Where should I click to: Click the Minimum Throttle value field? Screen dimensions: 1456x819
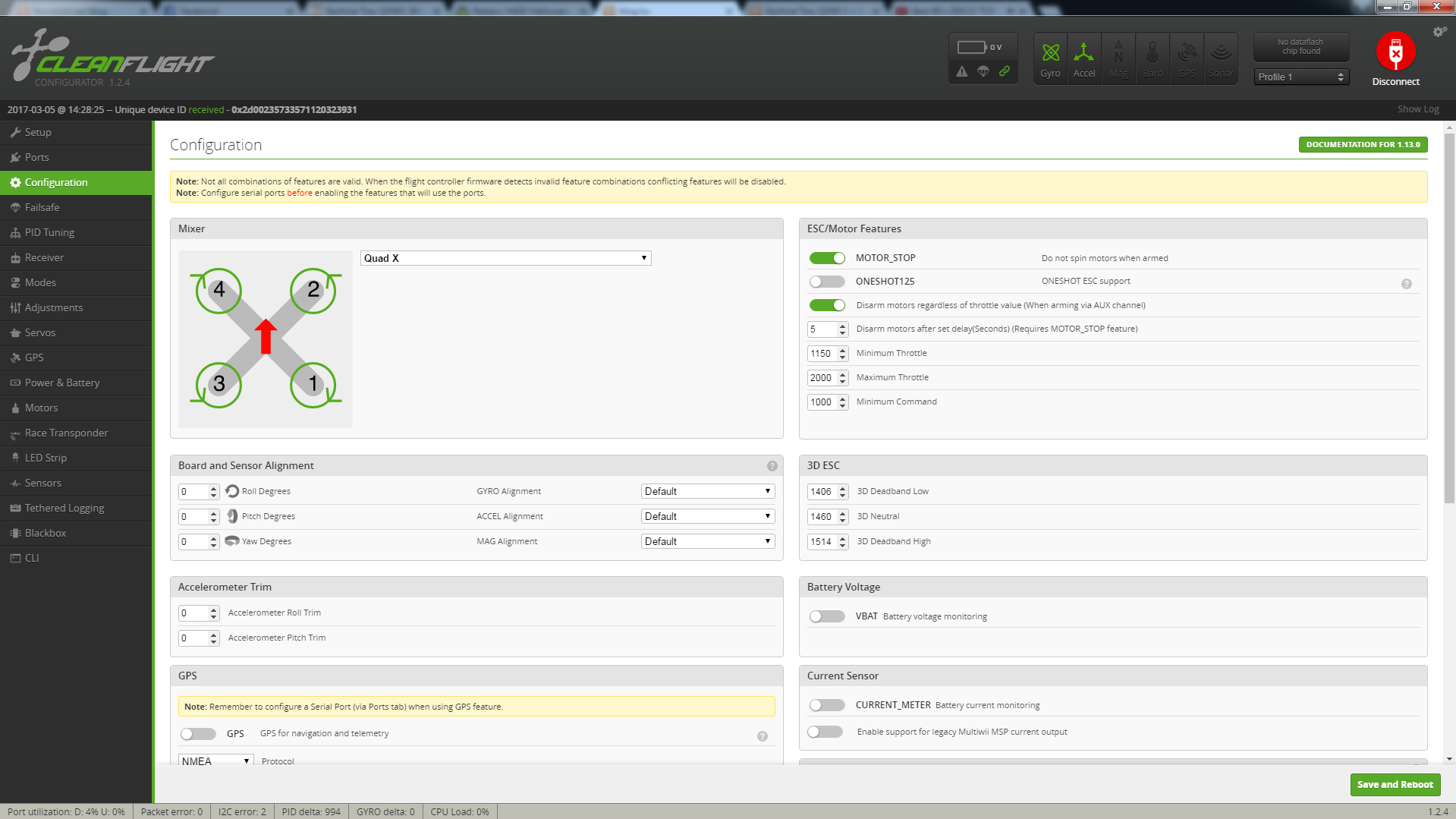827,354
